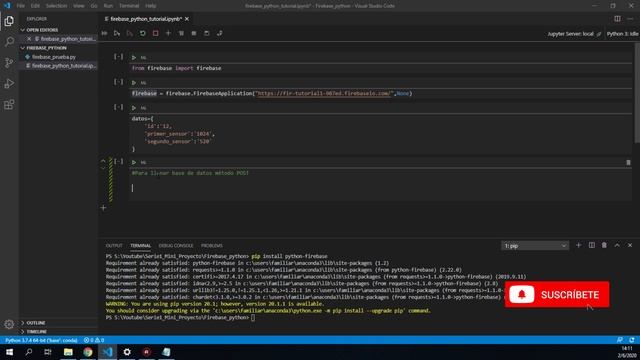Split the terminal panel
This screenshot has height=360, width=640.
tap(591, 245)
